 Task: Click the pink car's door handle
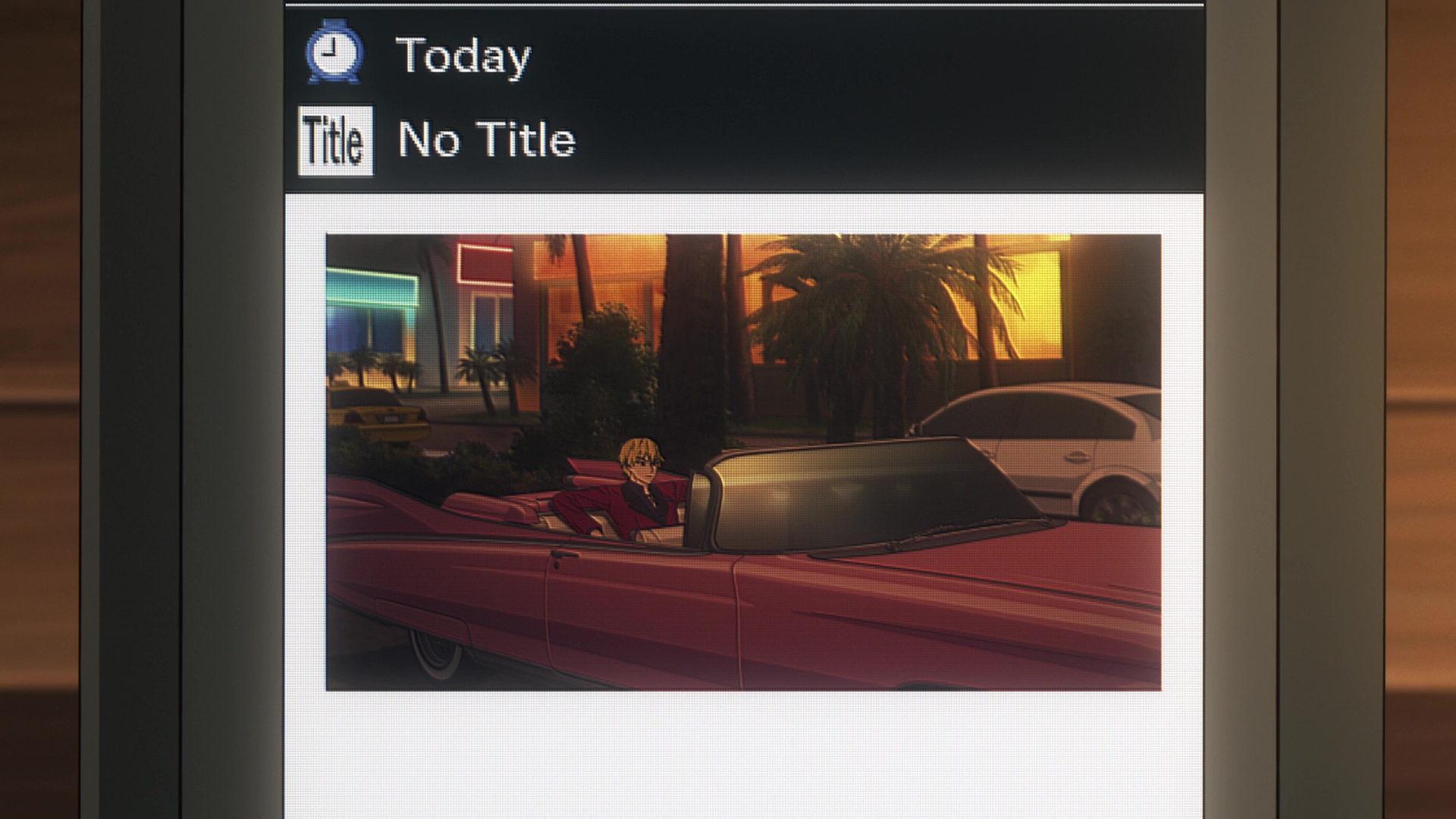coord(563,556)
